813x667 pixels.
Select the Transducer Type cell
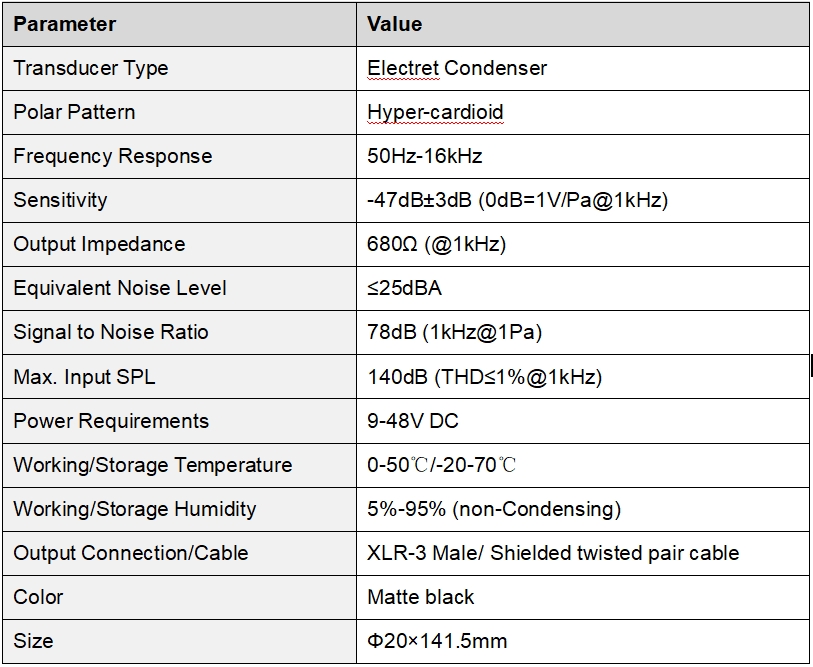click(x=179, y=68)
